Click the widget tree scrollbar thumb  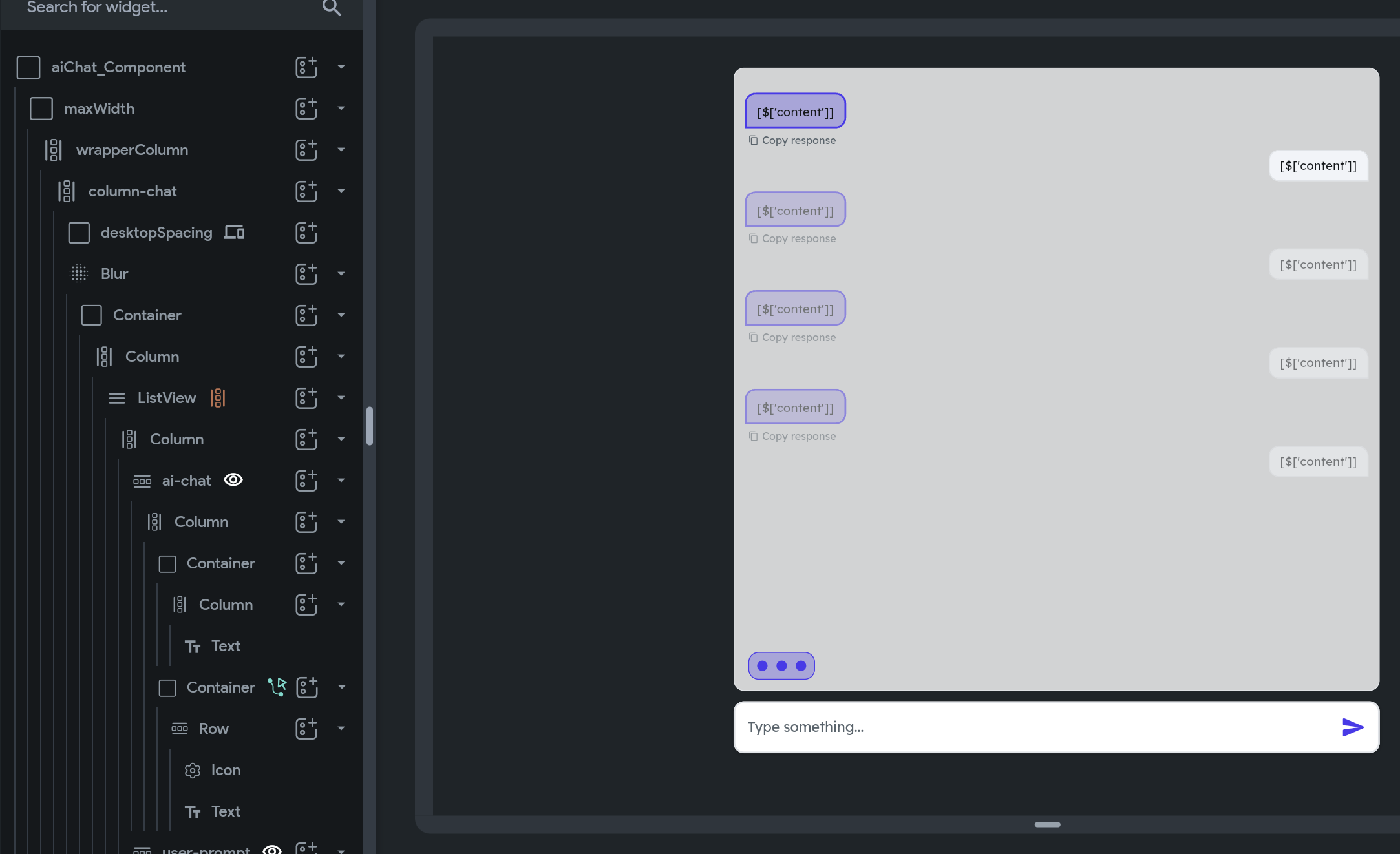pyautogui.click(x=370, y=426)
